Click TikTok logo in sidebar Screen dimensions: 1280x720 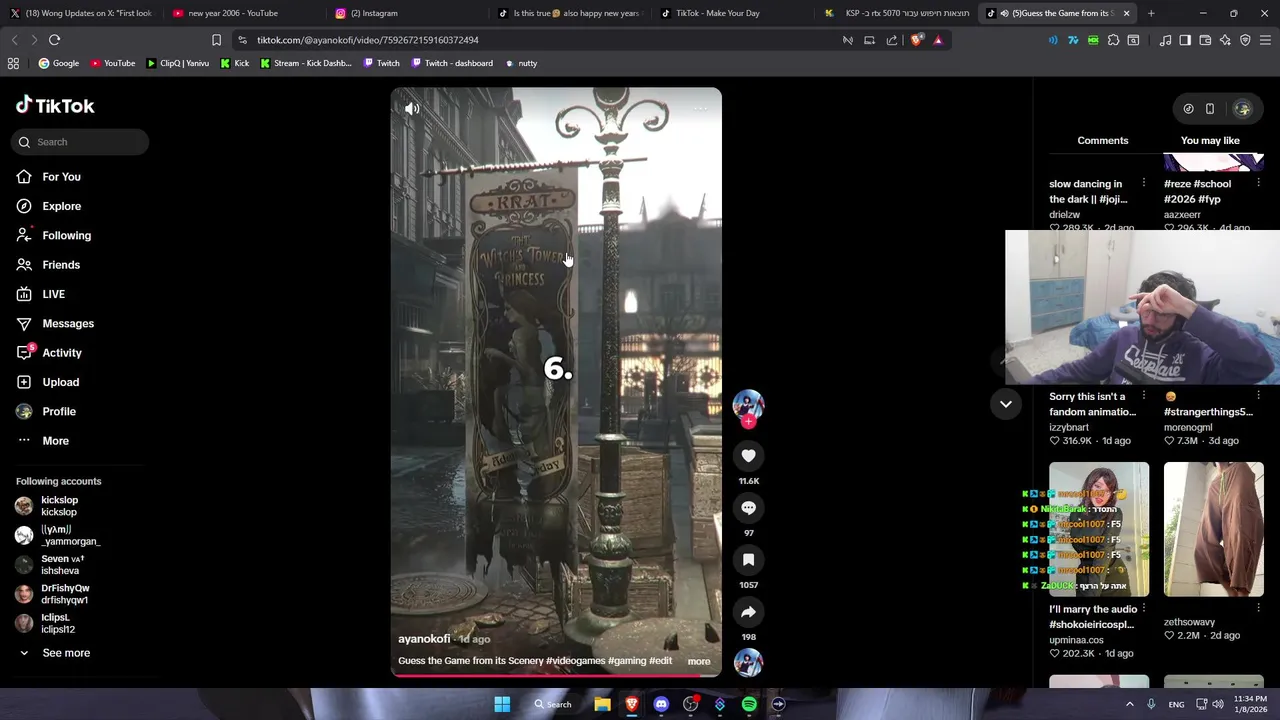[x=55, y=105]
